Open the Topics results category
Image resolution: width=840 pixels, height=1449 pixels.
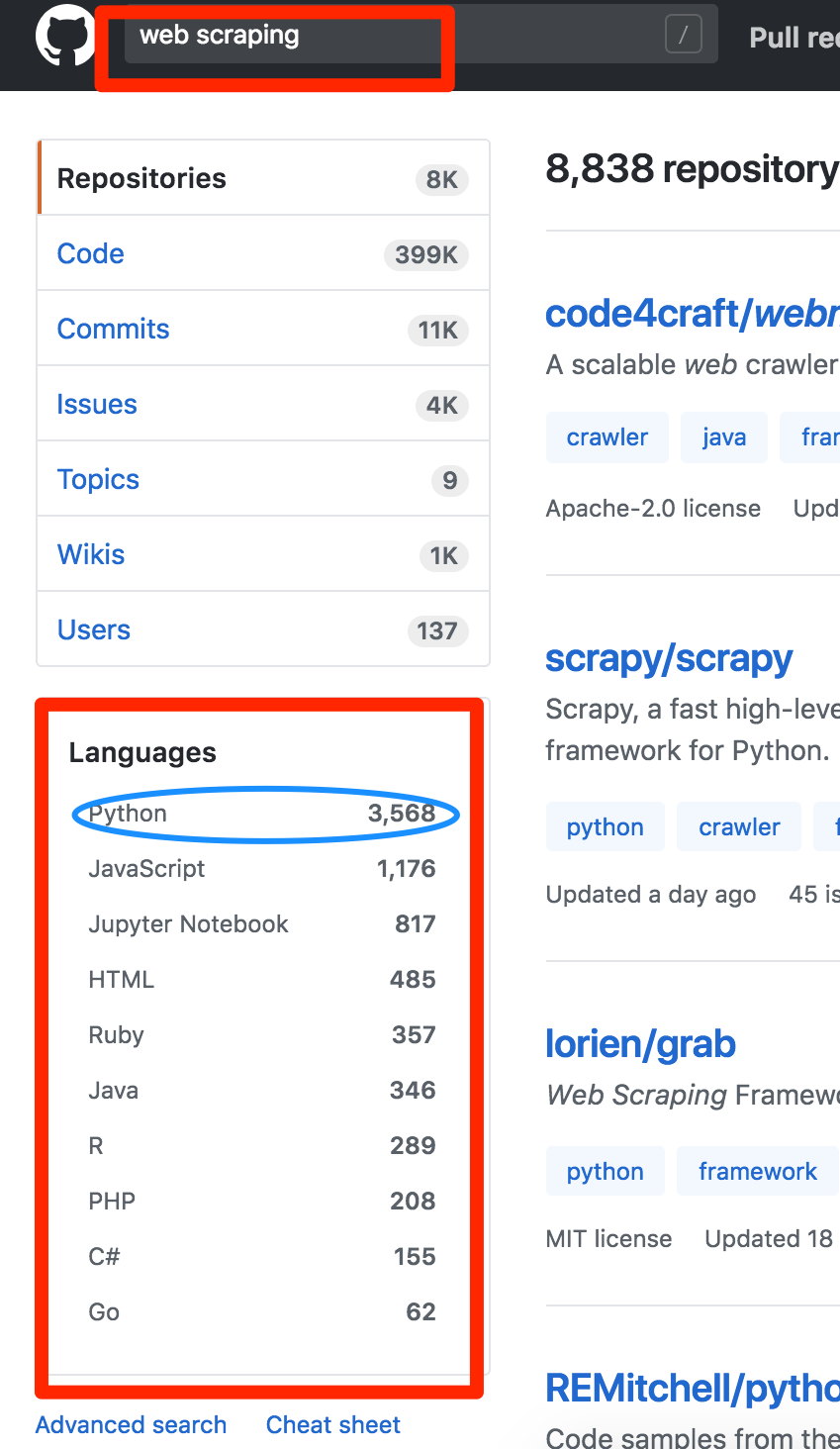click(98, 479)
